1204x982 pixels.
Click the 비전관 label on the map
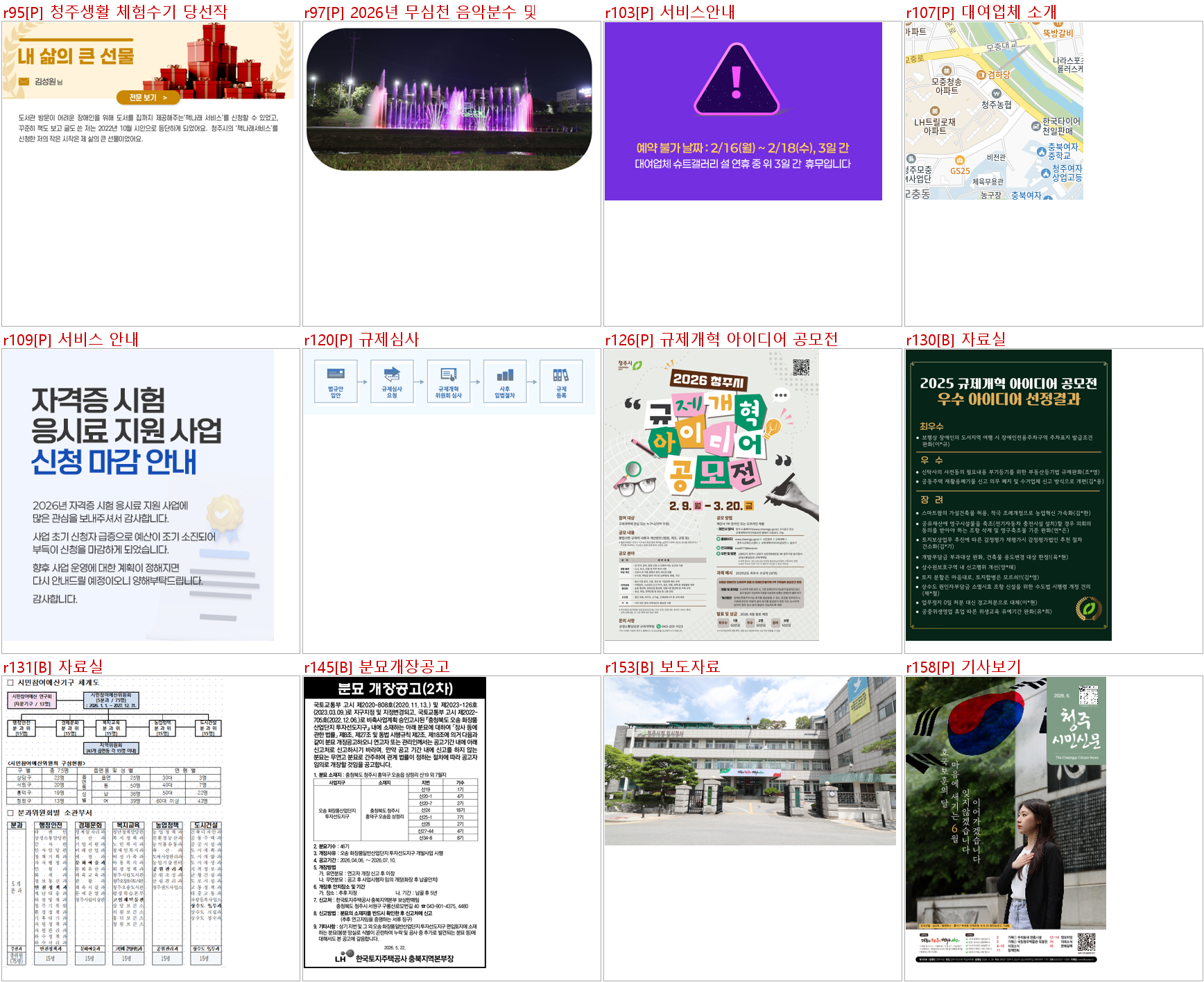(x=996, y=157)
